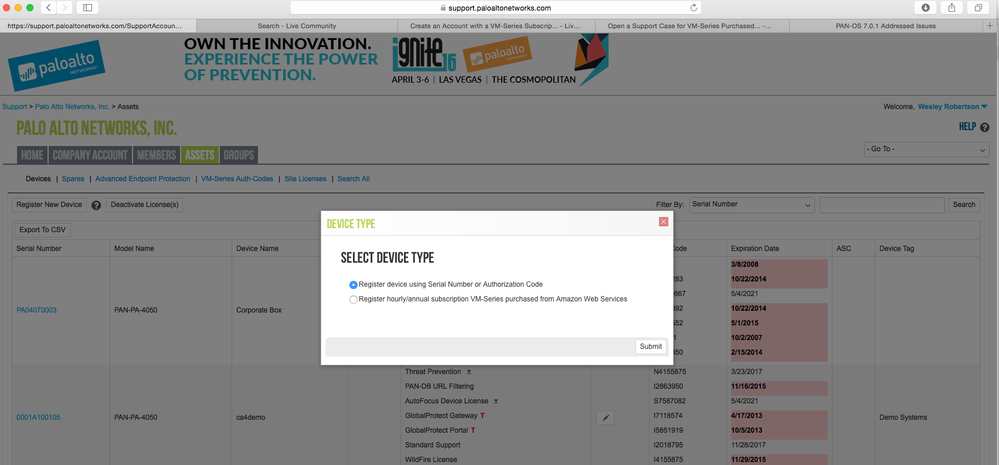Close the Device Type dialog
This screenshot has width=999, height=465.
(x=663, y=222)
